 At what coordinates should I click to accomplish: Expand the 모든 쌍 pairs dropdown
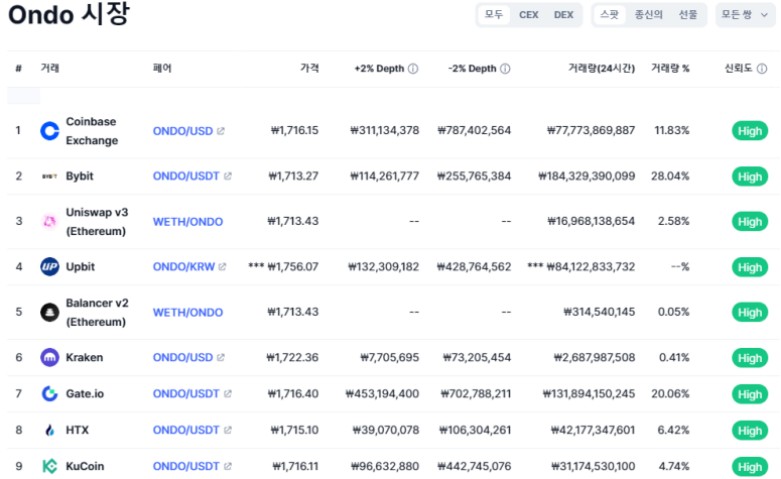tap(745, 15)
